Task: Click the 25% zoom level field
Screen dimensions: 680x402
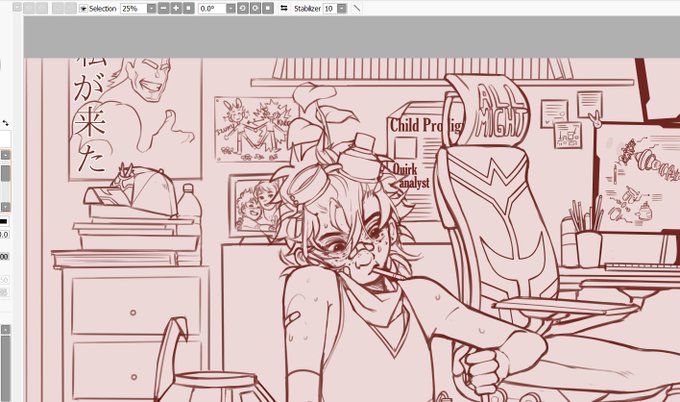Action: pyautogui.click(x=133, y=9)
